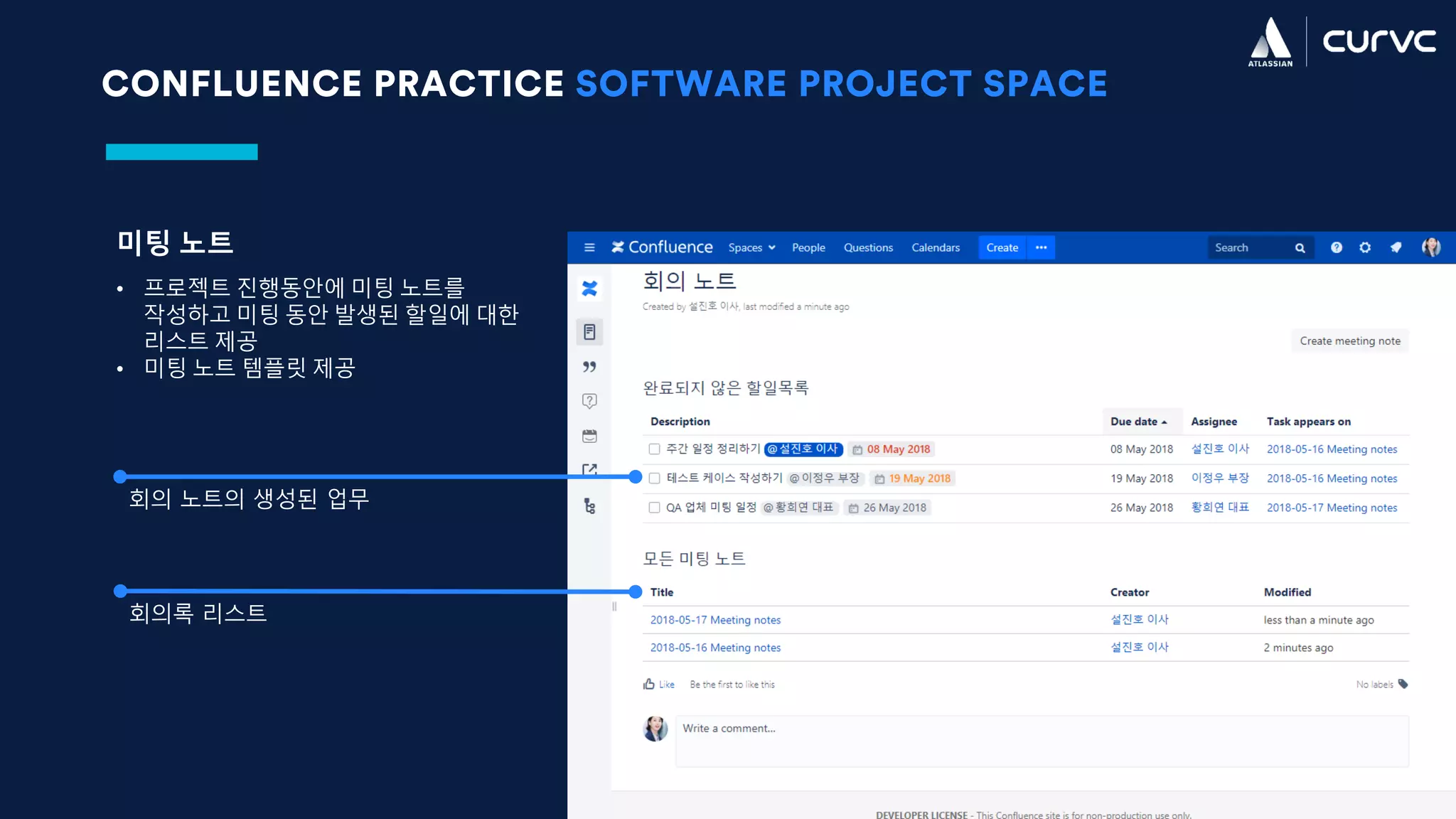1456x819 pixels.
Task: Open 2018-05-17 Meeting notes in Title list
Action: (x=715, y=620)
